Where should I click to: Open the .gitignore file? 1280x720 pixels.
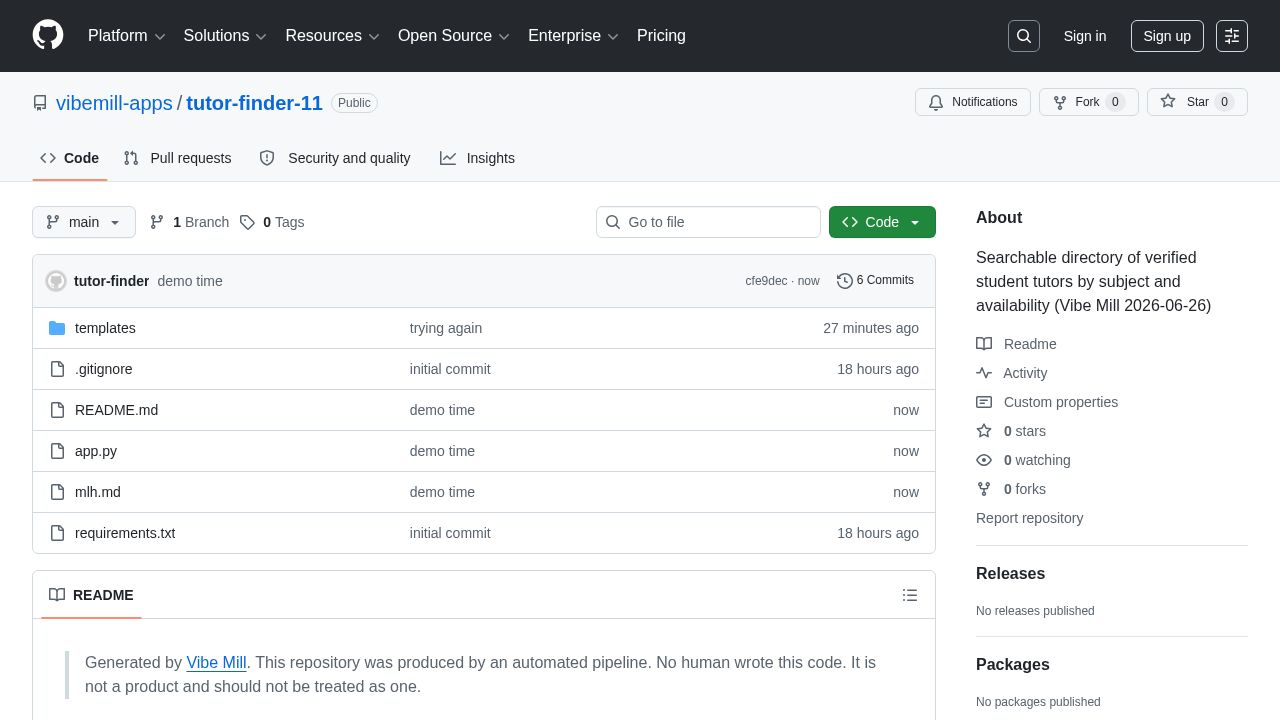point(104,369)
